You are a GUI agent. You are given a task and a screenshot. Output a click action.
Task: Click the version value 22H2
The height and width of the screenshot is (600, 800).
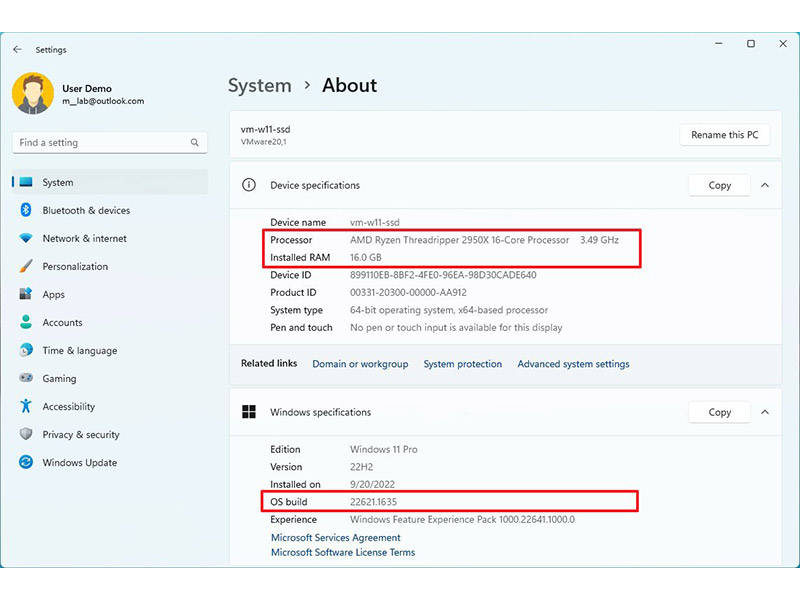[362, 467]
